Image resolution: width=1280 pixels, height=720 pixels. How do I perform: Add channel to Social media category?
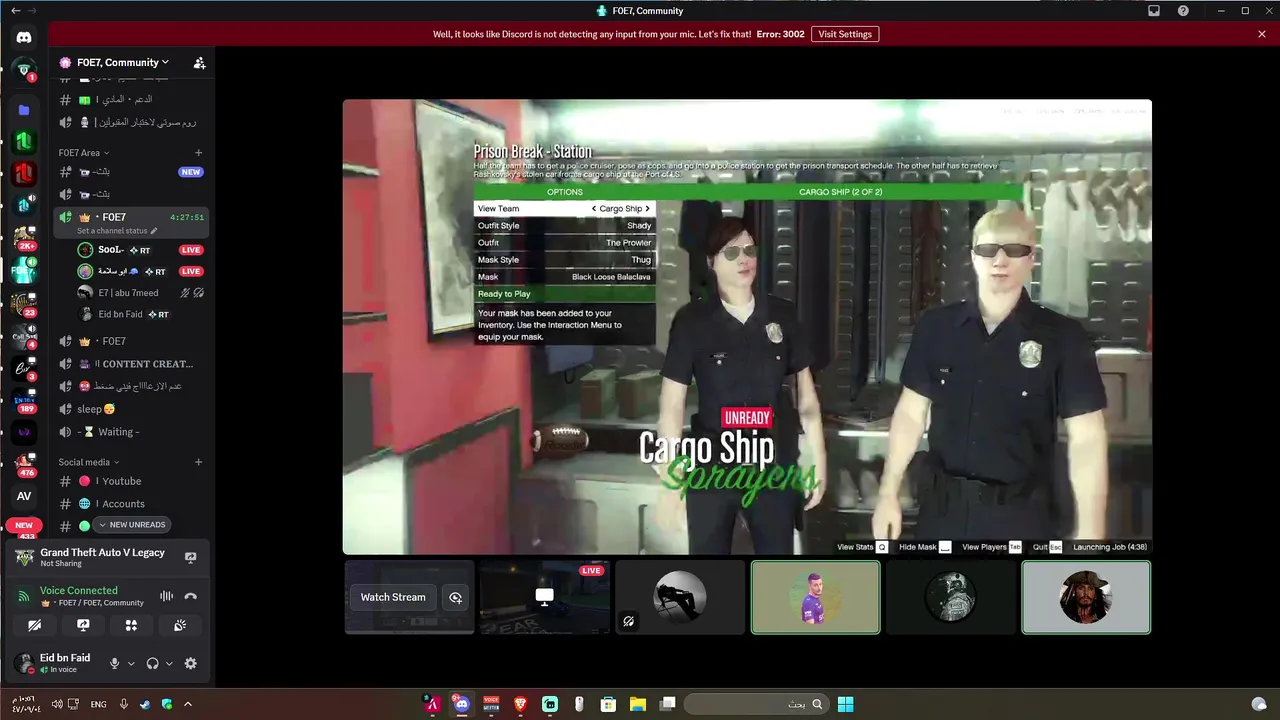click(x=198, y=462)
